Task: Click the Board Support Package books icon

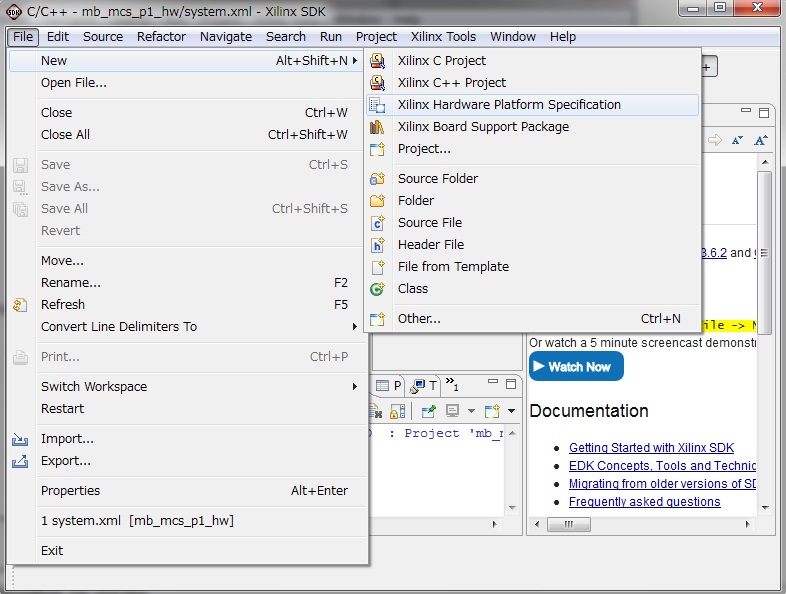Action: tap(377, 127)
